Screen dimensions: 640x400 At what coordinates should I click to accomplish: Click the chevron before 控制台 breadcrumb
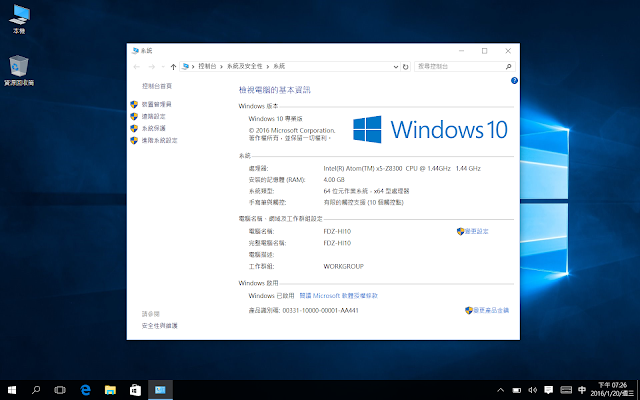[193, 67]
